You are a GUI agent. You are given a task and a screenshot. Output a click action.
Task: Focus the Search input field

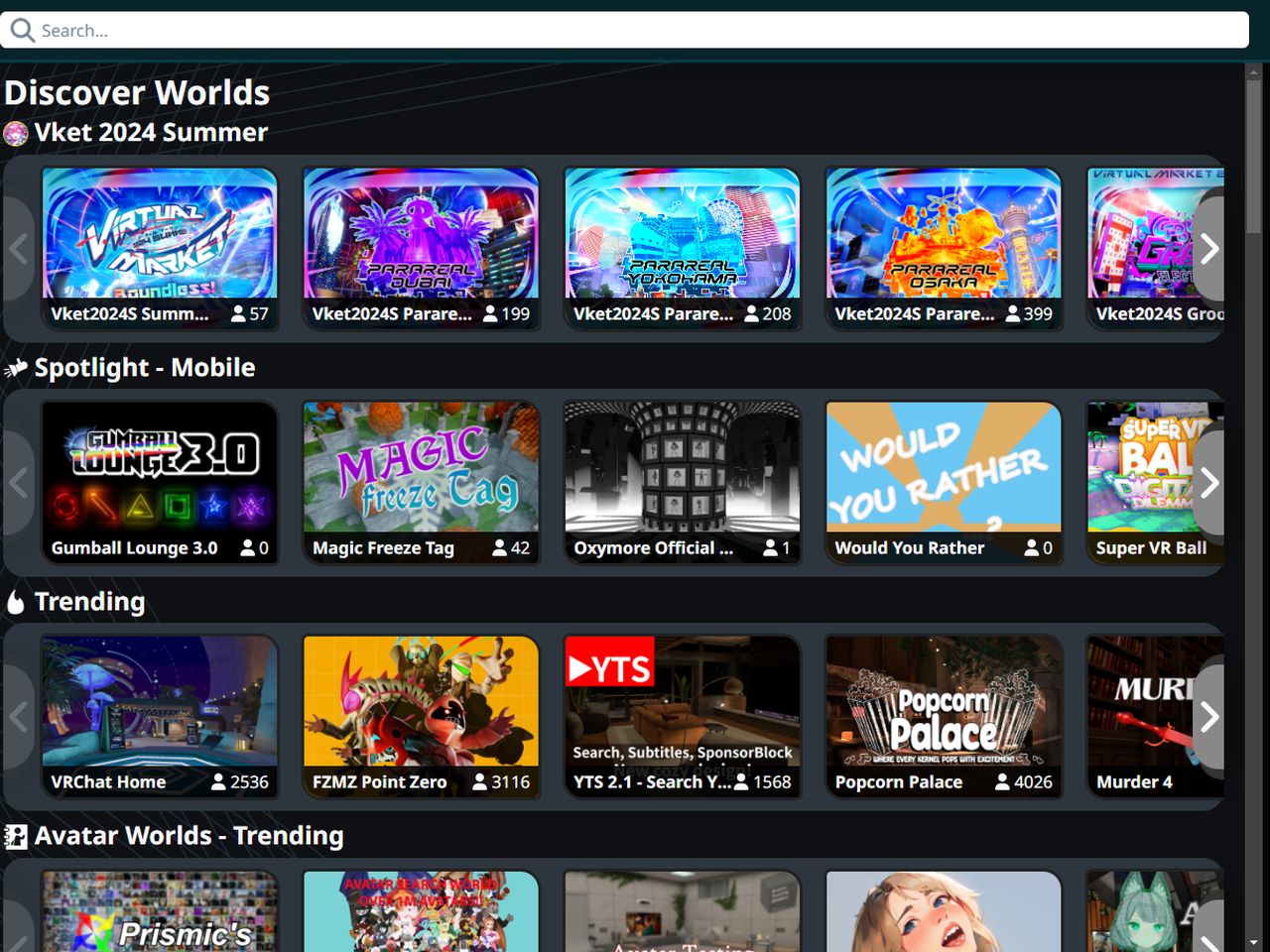[x=624, y=30]
